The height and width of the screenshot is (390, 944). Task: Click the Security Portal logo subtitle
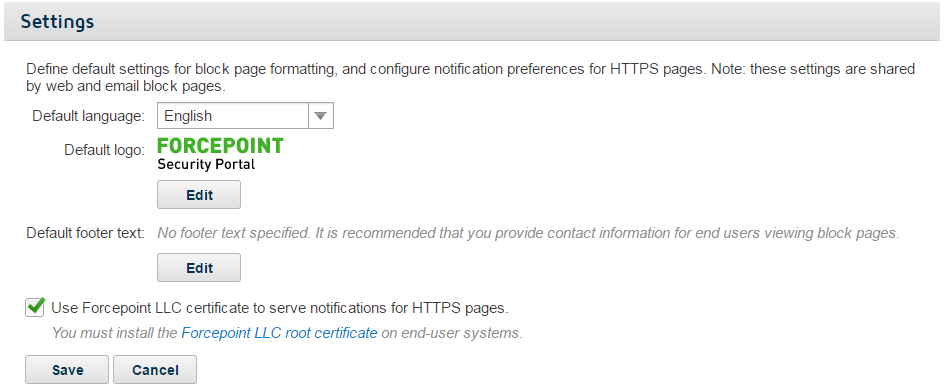coord(206,164)
